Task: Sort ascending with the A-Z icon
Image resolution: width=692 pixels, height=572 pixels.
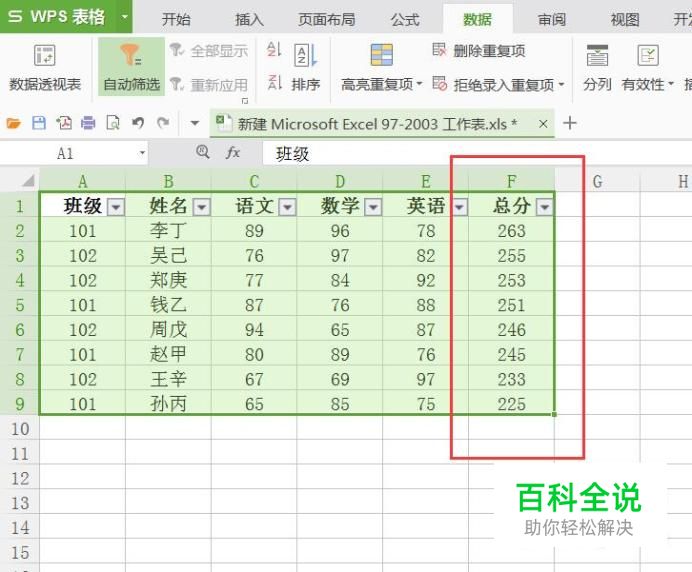Action: coord(274,49)
